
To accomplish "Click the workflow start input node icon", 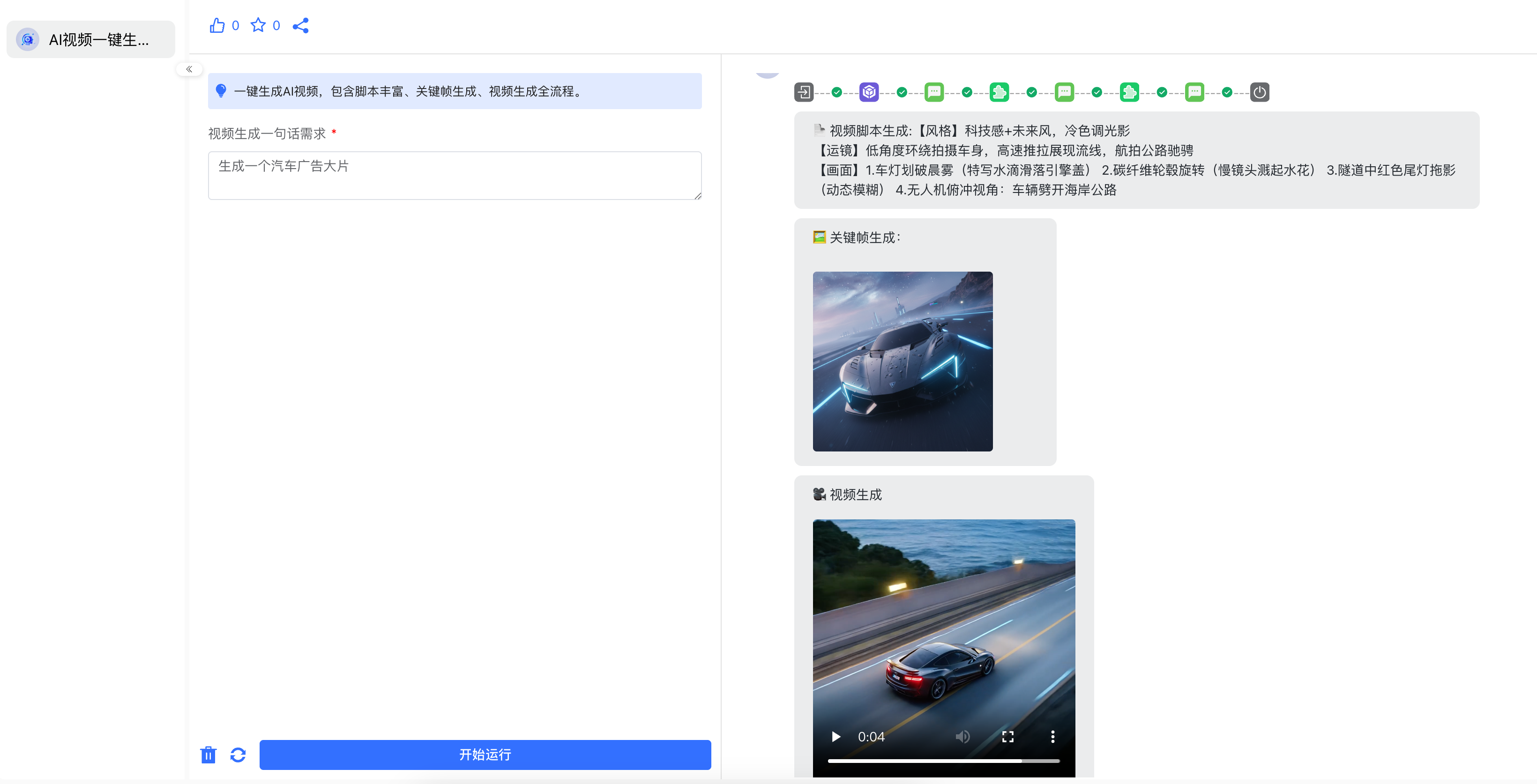I will click(804, 92).
